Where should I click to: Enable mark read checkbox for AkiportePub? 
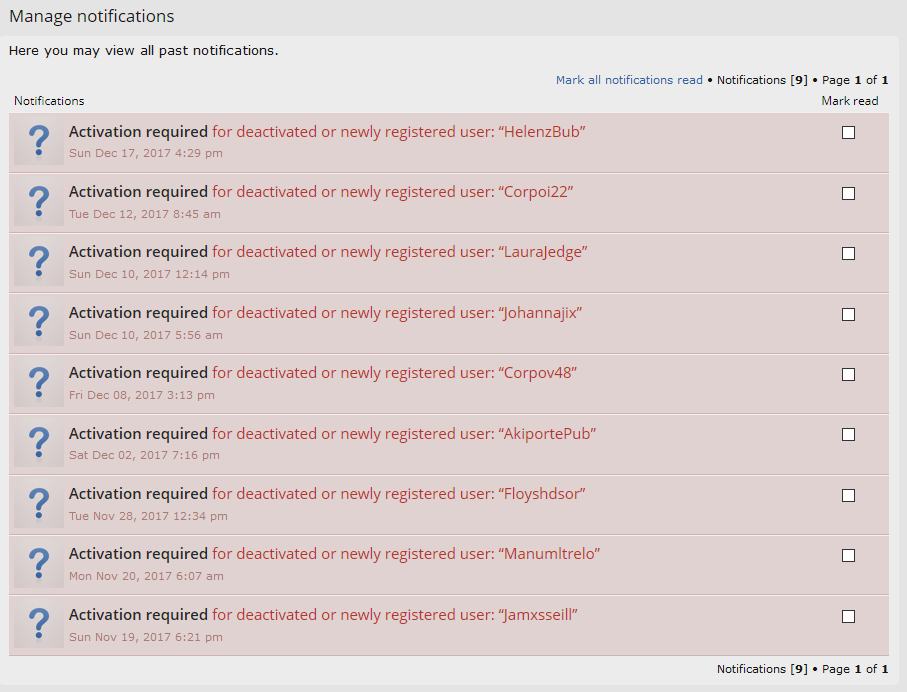tap(848, 435)
